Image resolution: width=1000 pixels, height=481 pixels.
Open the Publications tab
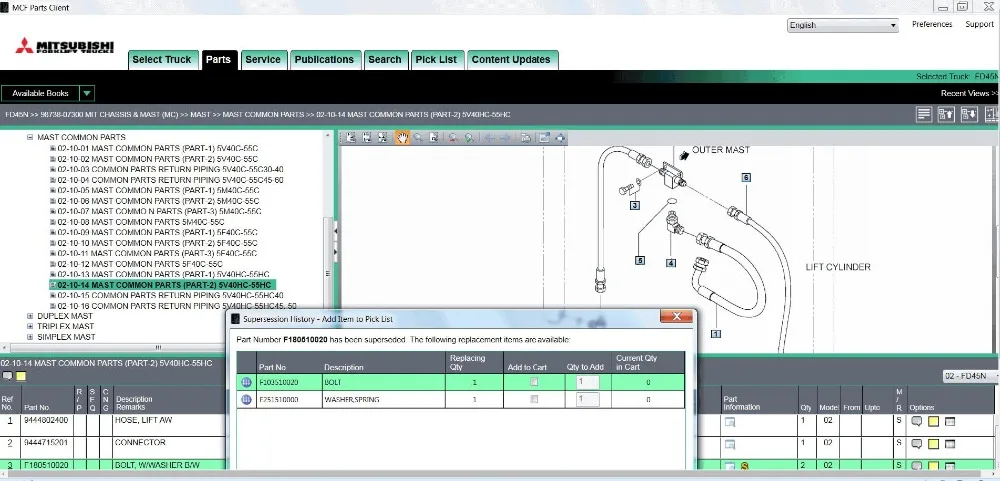pyautogui.click(x=324, y=59)
